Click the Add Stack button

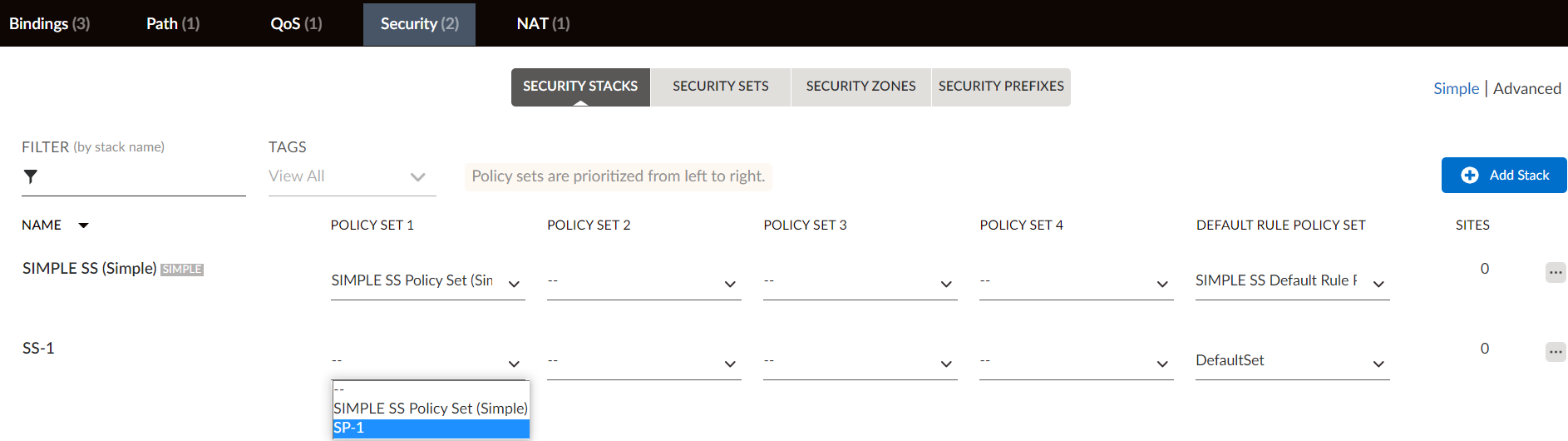(x=1504, y=176)
